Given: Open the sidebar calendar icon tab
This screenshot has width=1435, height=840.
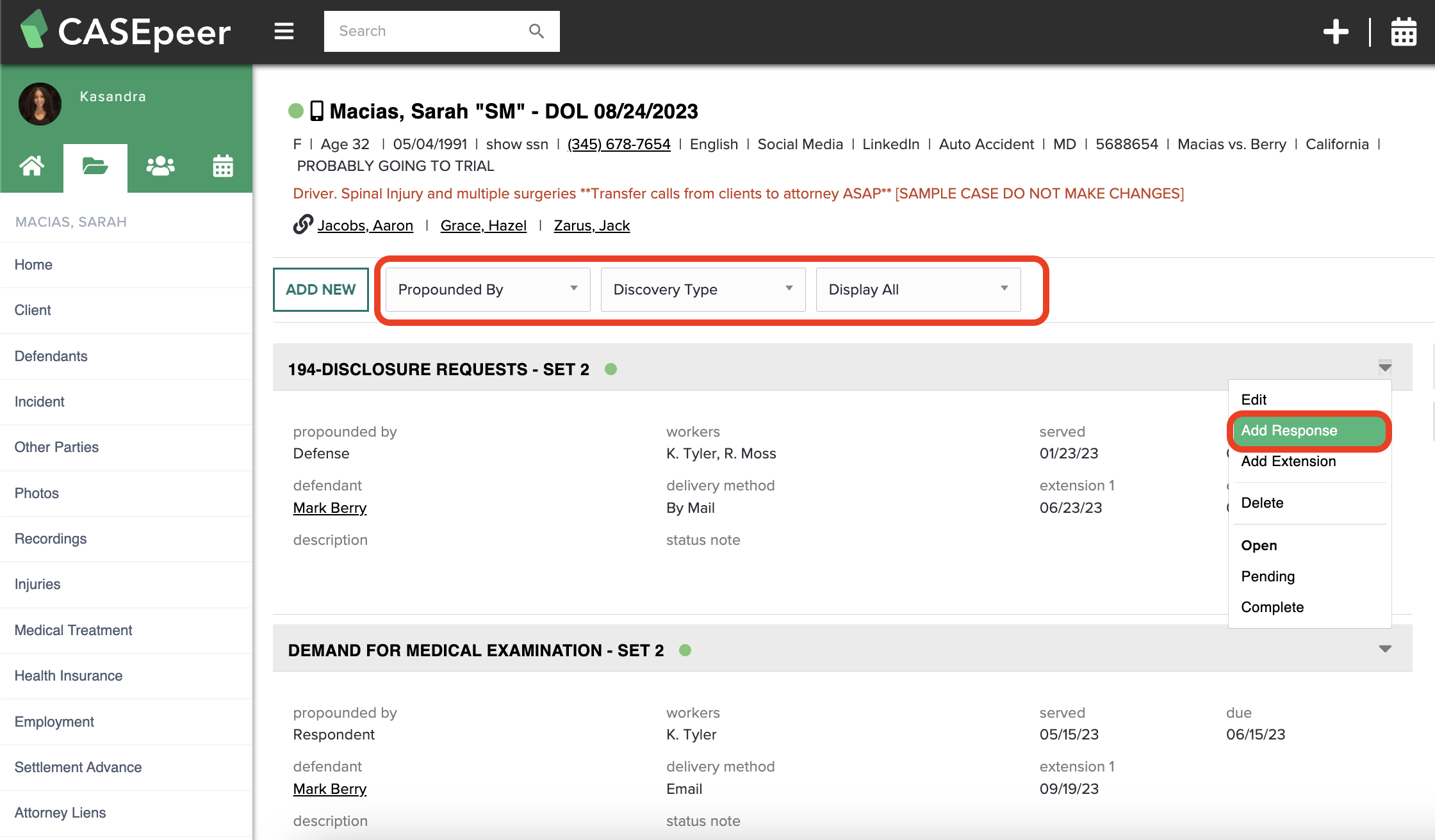Looking at the screenshot, I should point(222,166).
